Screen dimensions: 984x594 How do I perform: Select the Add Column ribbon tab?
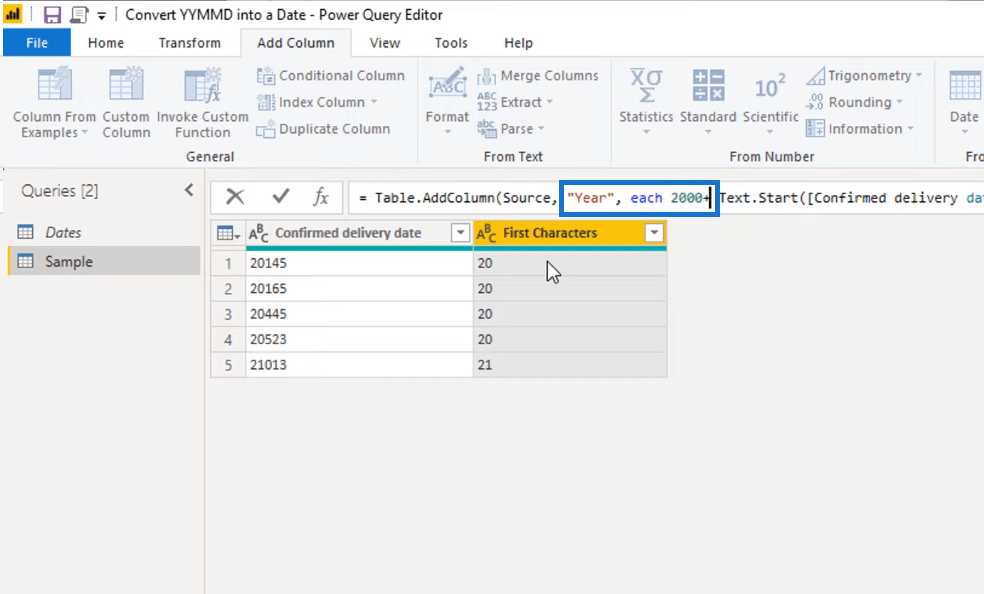(x=296, y=43)
